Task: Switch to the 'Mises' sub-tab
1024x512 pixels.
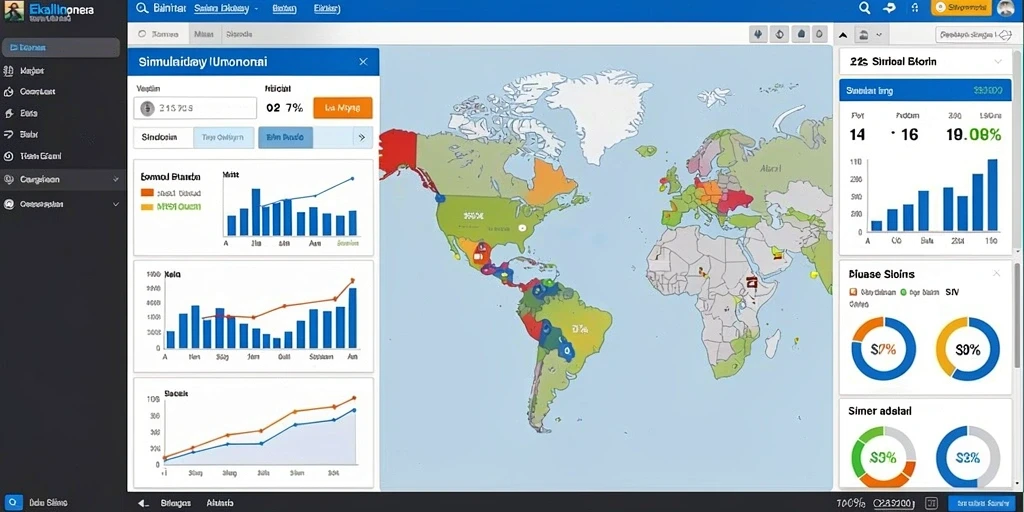Action: click(x=203, y=34)
